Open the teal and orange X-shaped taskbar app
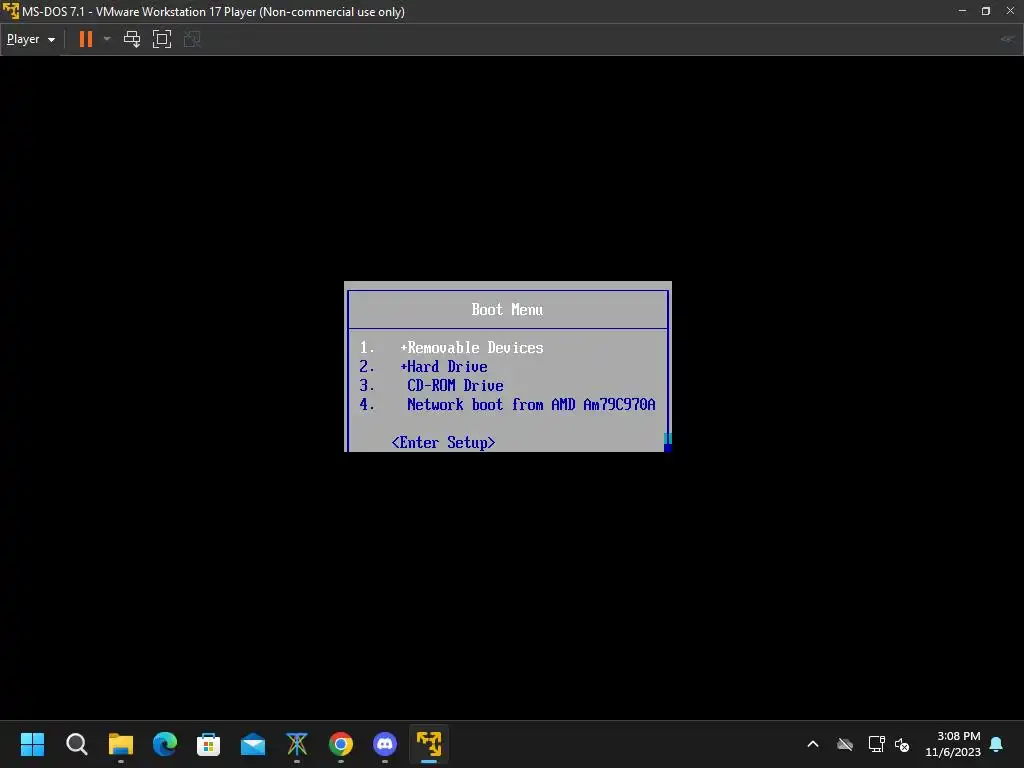 click(x=296, y=744)
